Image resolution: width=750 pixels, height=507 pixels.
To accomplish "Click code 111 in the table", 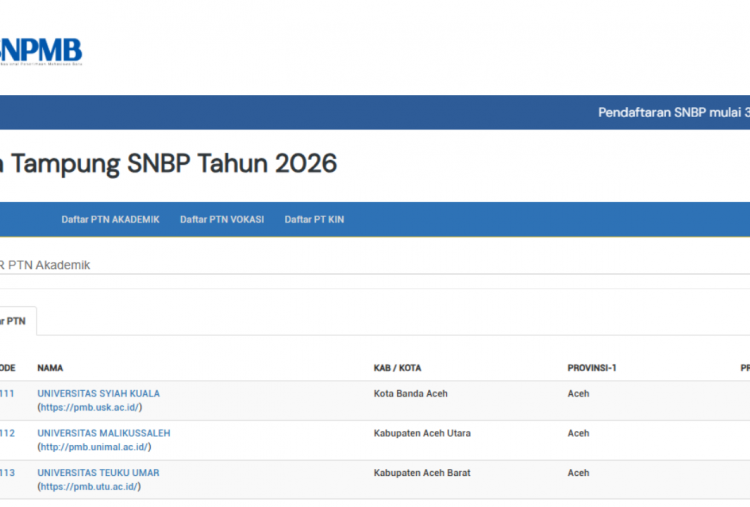I will [7, 394].
